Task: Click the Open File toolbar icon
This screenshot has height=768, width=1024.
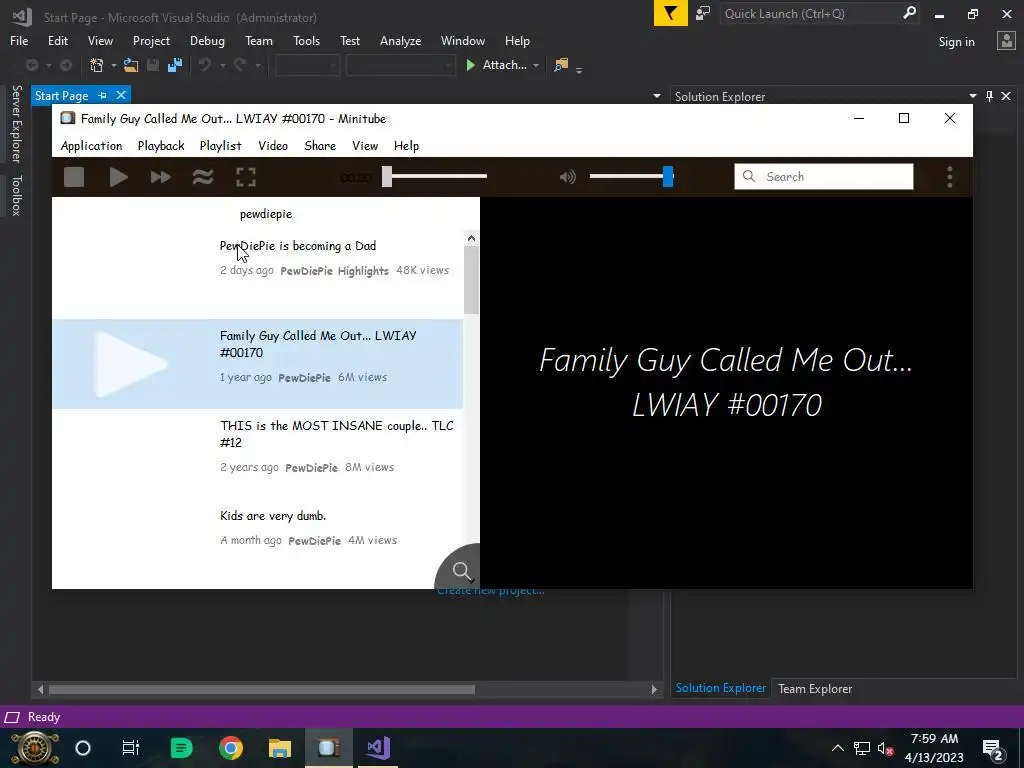Action: 131,65
